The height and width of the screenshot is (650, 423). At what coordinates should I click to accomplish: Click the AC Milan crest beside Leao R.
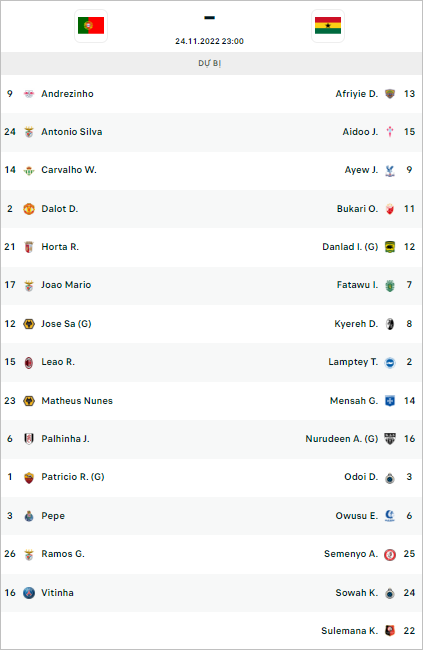(29, 362)
